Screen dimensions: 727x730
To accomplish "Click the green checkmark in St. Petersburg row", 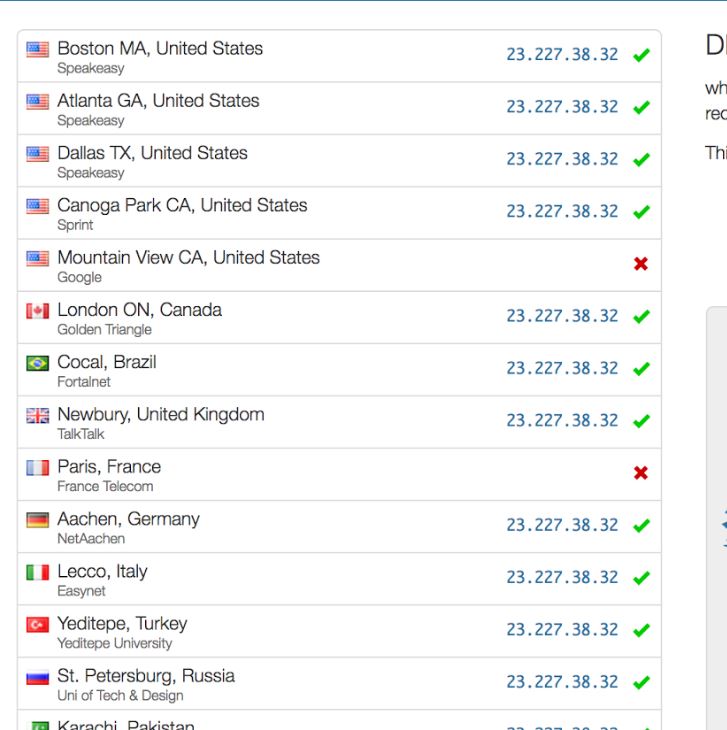I will tap(641, 682).
